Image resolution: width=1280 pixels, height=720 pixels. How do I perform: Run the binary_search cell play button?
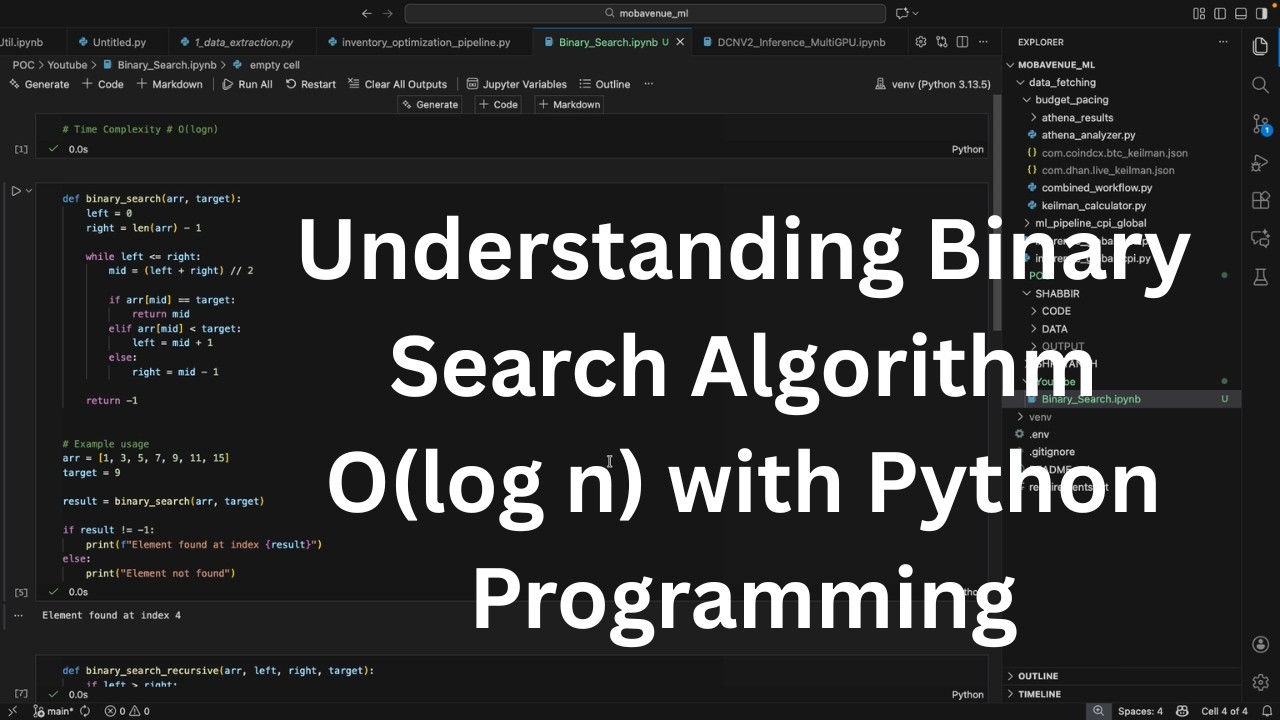point(16,190)
